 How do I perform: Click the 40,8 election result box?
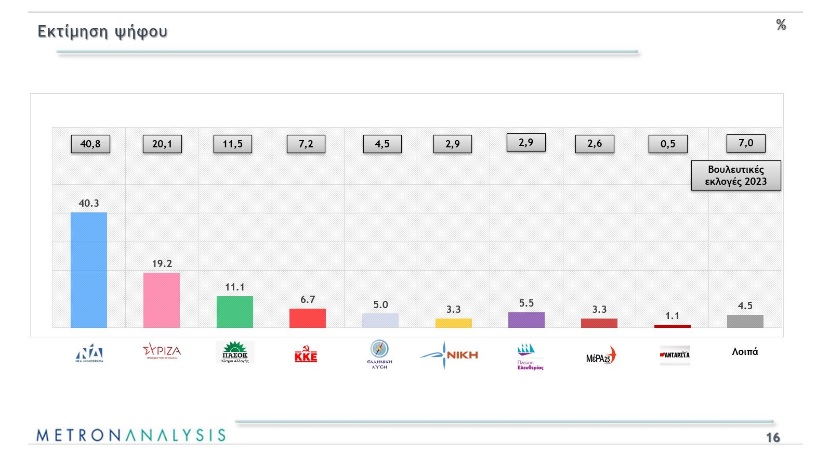(x=88, y=144)
